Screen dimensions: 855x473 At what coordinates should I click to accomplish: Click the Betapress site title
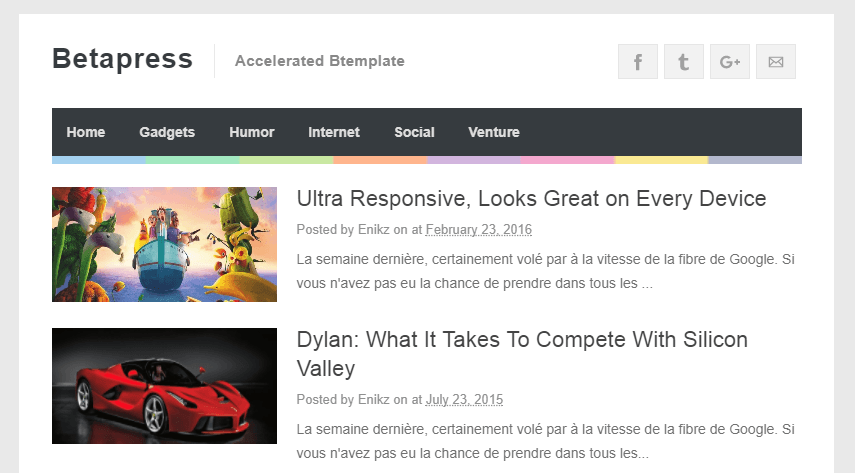pos(122,59)
